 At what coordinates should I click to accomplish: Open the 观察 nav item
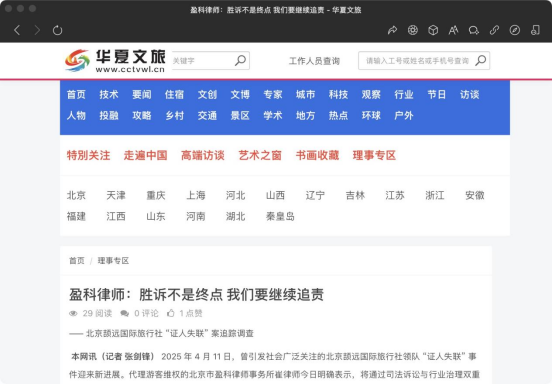(371, 94)
